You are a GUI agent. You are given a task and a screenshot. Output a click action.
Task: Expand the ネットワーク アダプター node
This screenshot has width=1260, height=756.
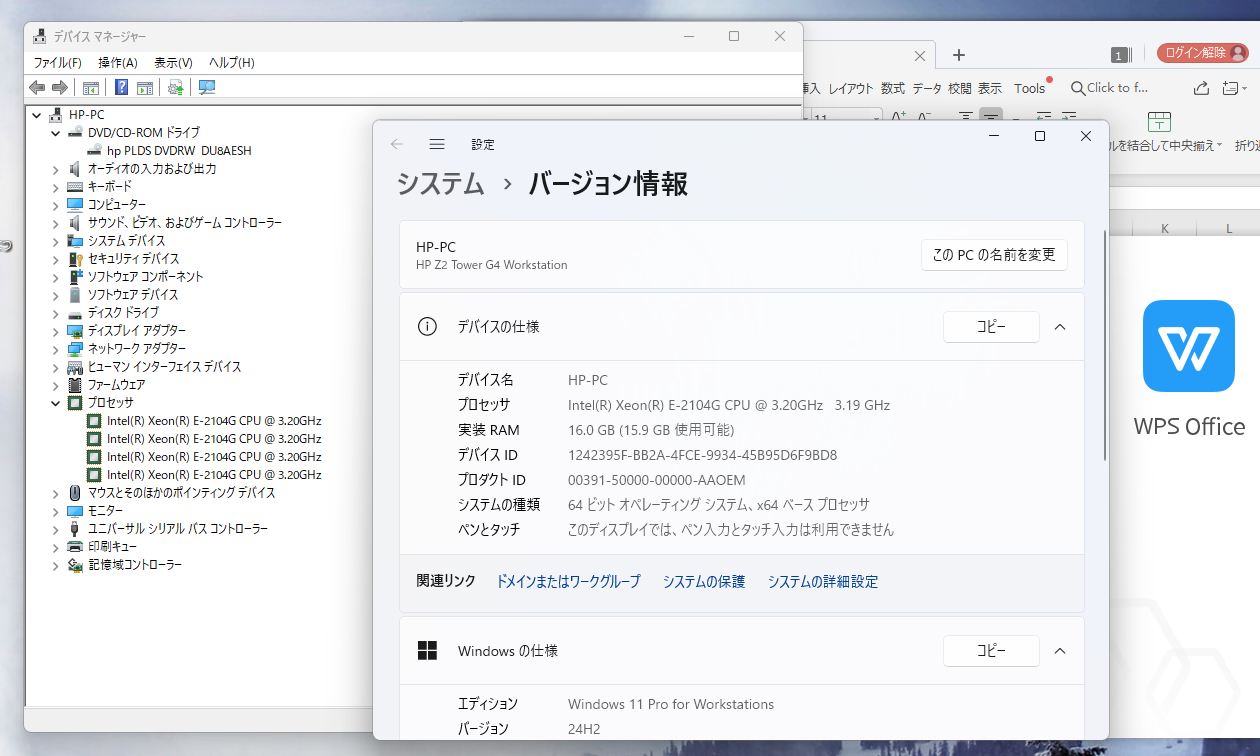[56, 349]
